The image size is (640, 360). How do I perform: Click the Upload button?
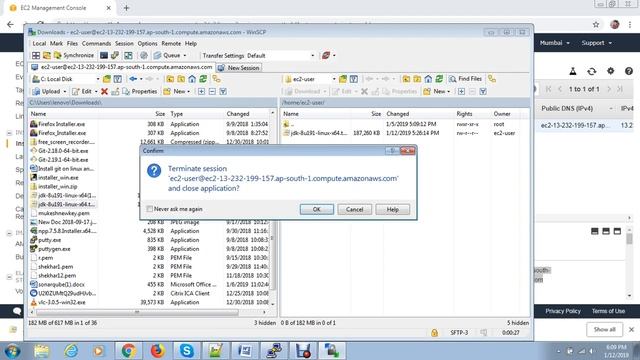(x=47, y=91)
